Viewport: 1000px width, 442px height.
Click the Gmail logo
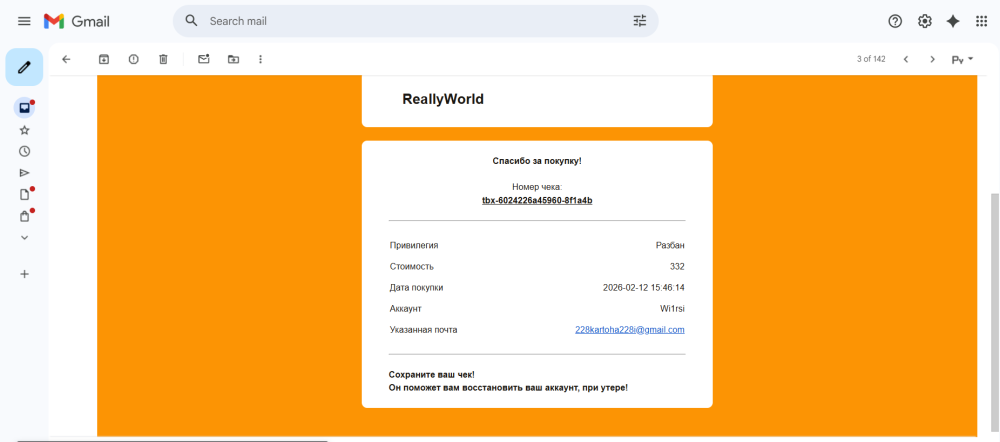[x=77, y=21]
